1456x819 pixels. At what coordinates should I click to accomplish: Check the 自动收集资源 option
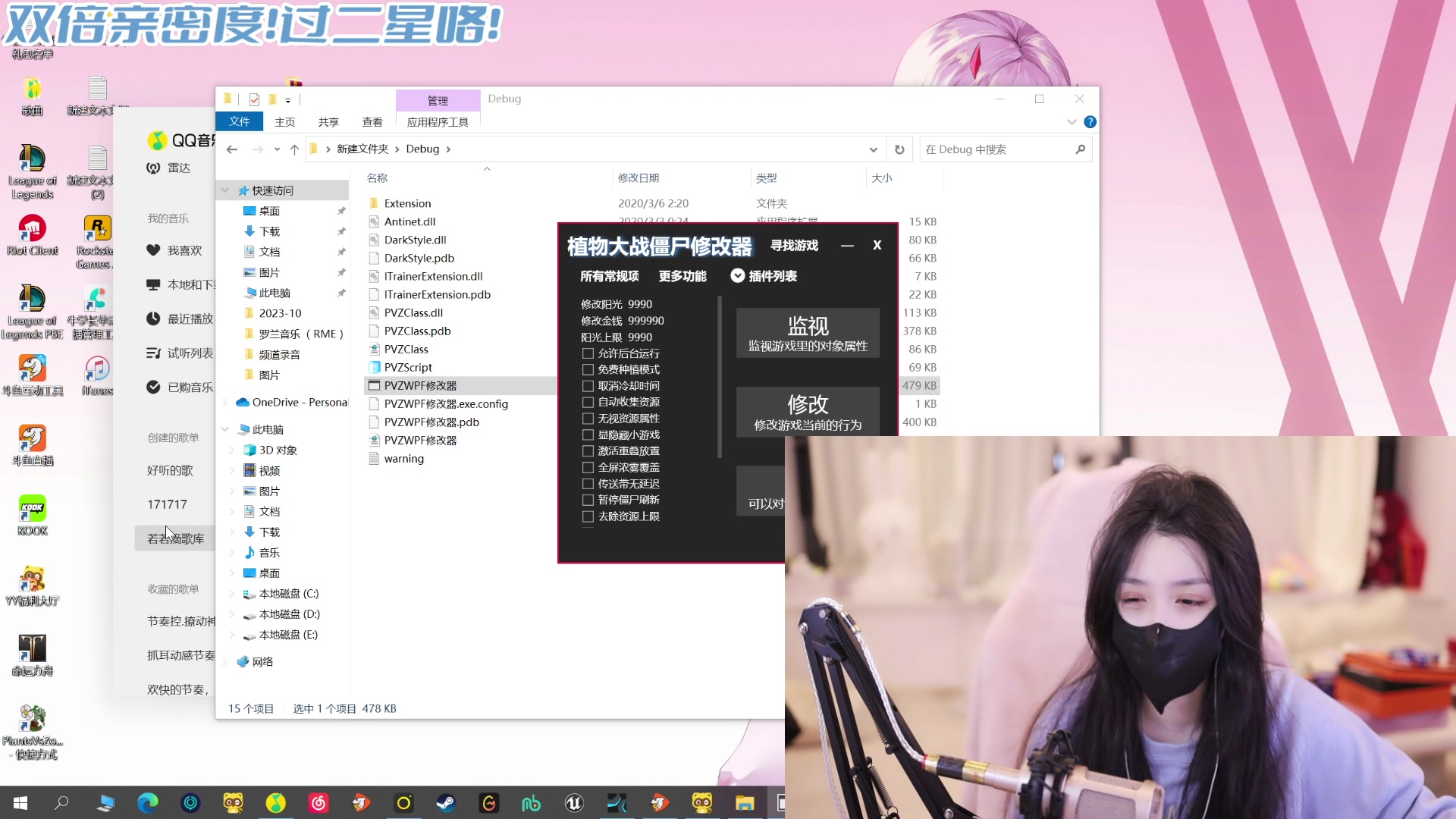point(588,402)
